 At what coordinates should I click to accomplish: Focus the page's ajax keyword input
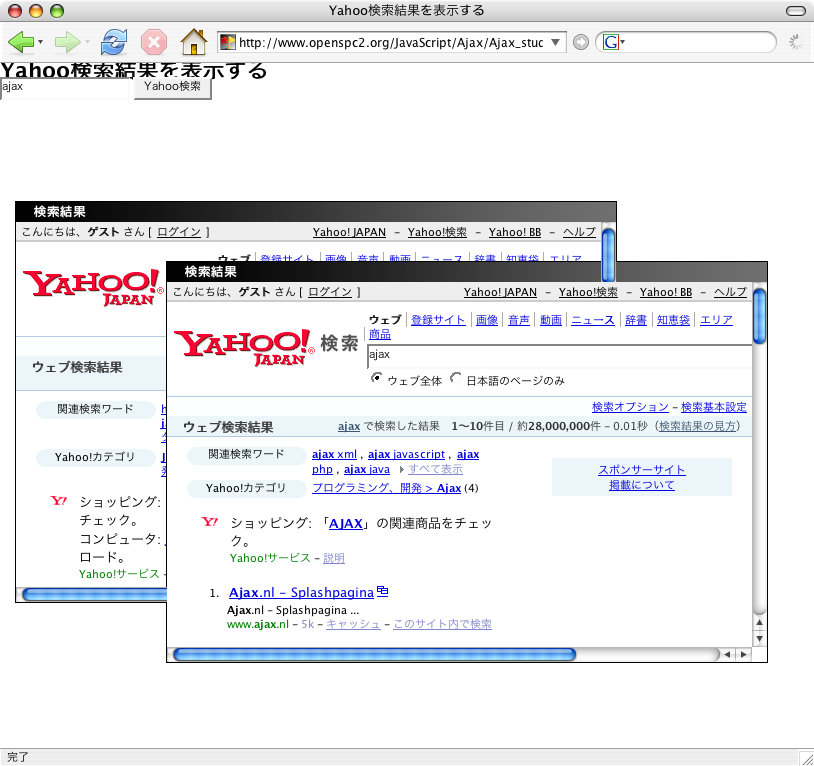click(65, 87)
